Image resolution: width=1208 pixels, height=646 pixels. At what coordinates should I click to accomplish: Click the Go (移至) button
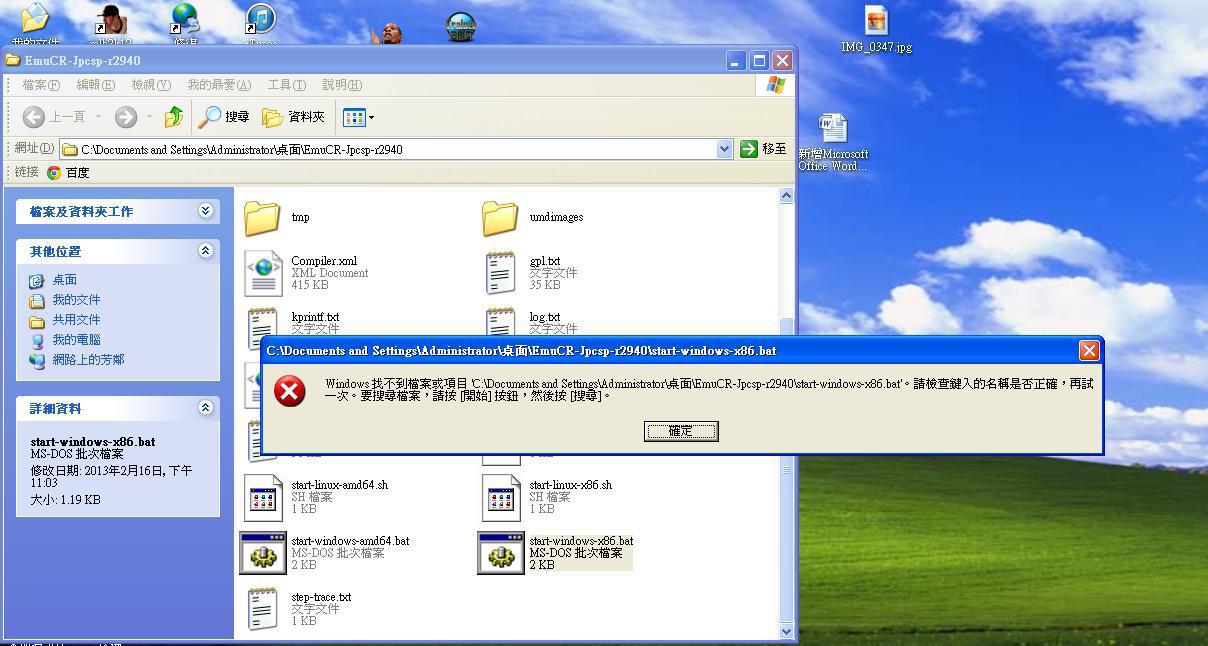pos(763,149)
